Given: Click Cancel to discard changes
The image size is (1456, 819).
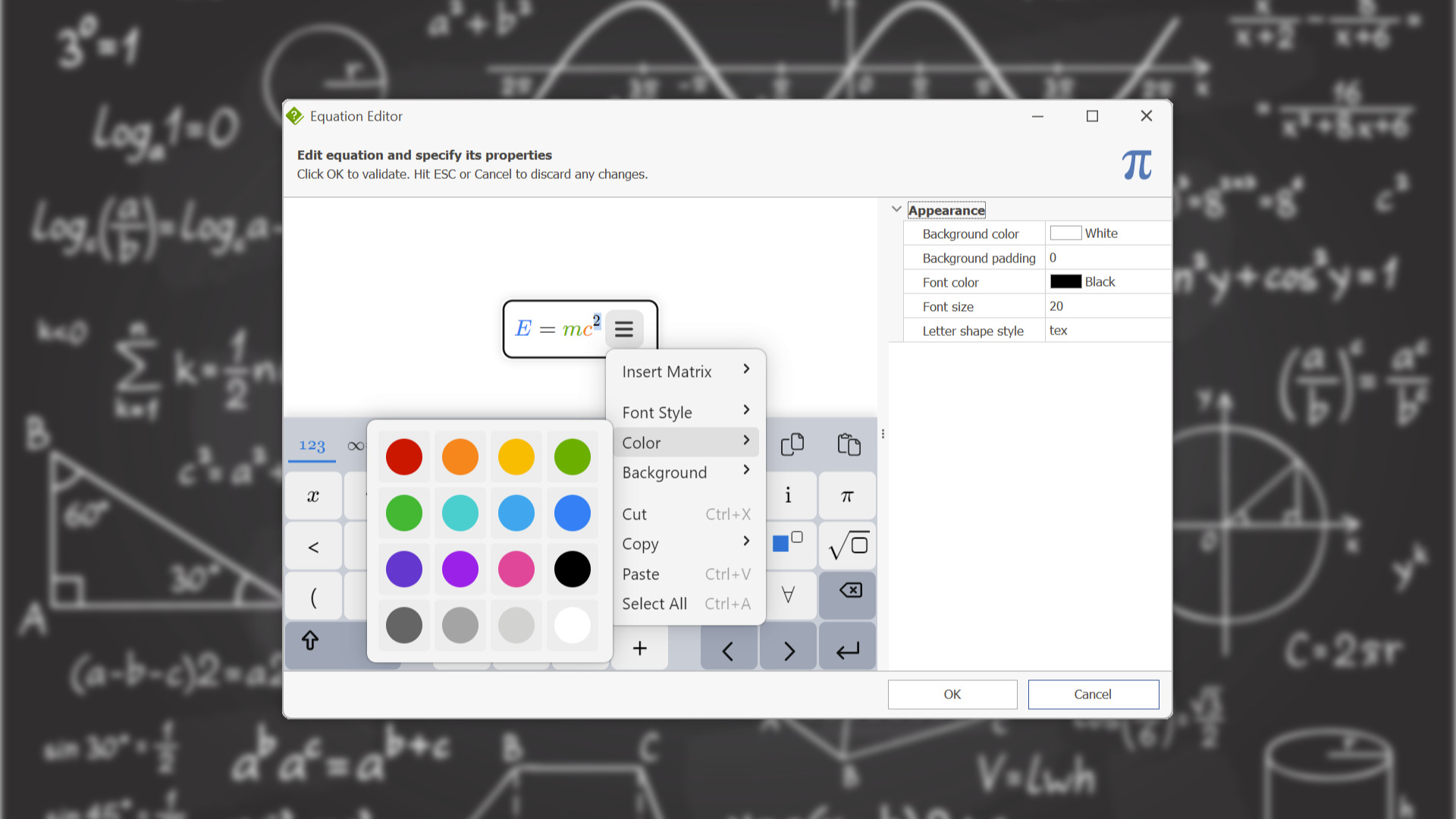Looking at the screenshot, I should [1093, 695].
